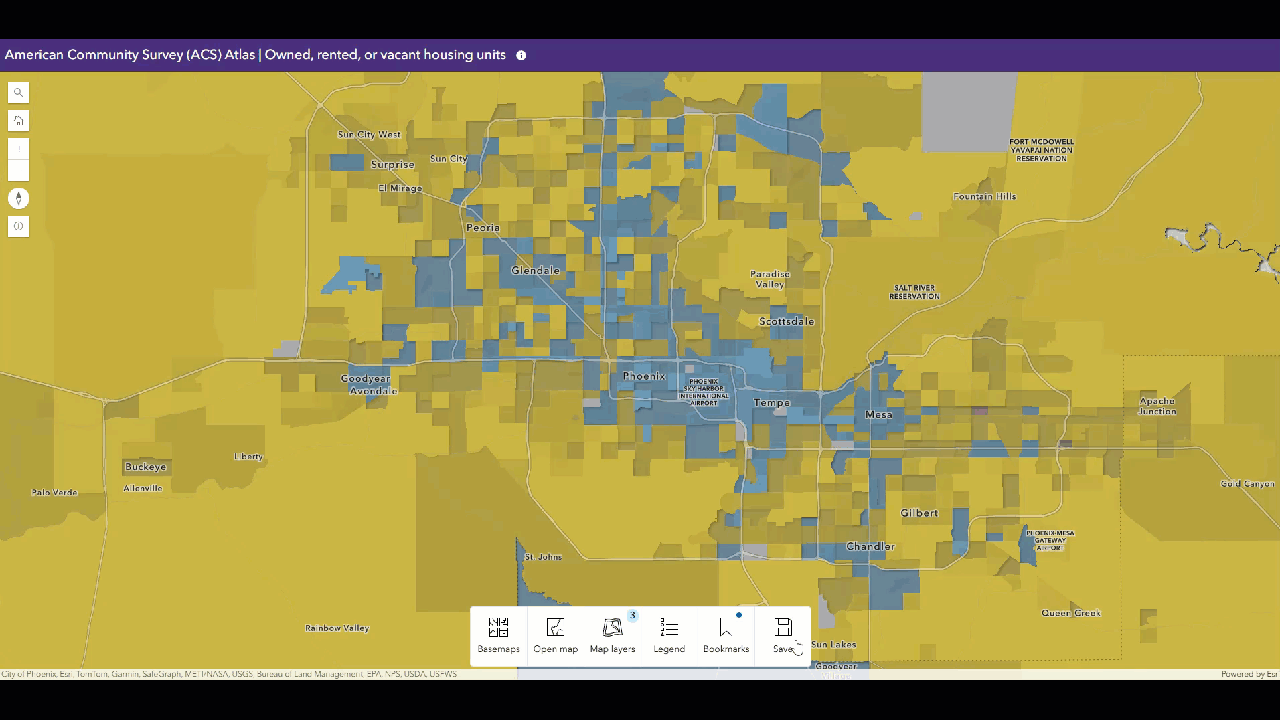Viewport: 1280px width, 720px height.
Task: Save the current map
Action: point(783,635)
